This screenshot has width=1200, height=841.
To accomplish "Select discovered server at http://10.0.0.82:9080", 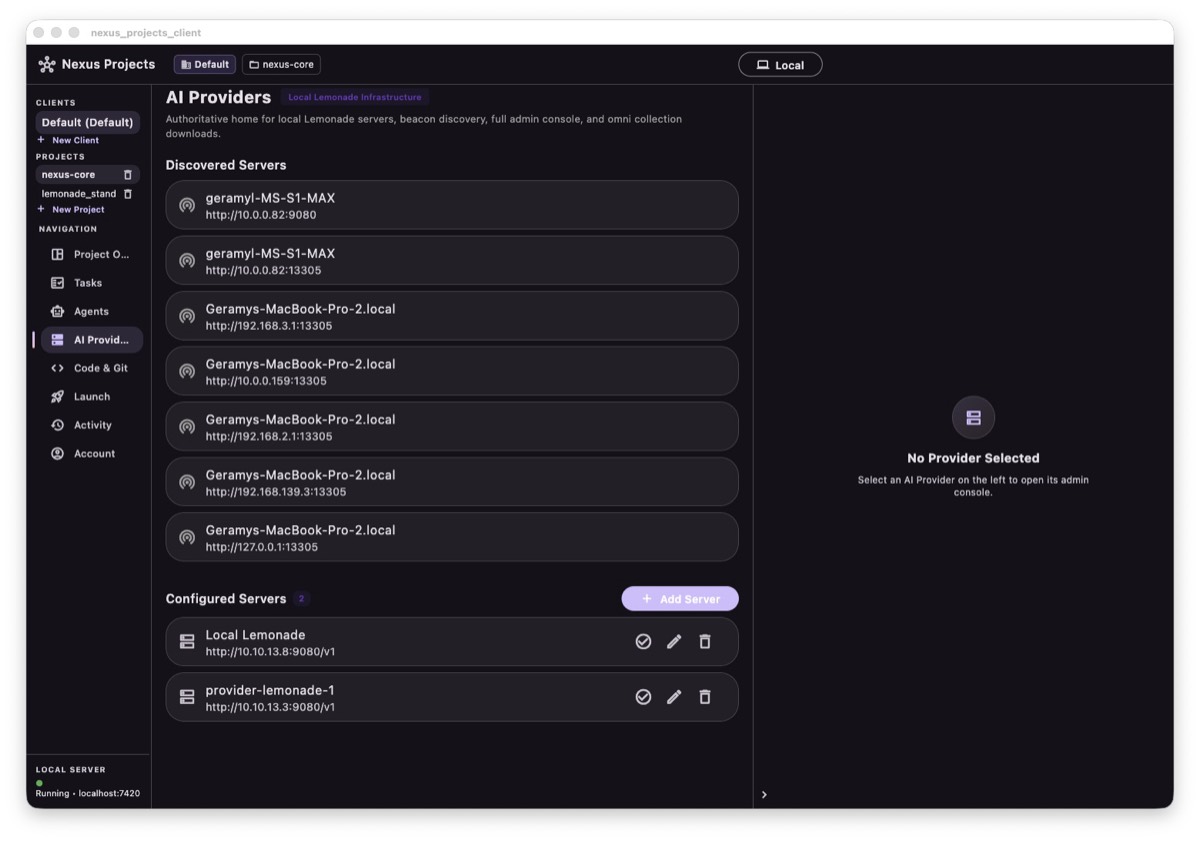I will pos(452,205).
